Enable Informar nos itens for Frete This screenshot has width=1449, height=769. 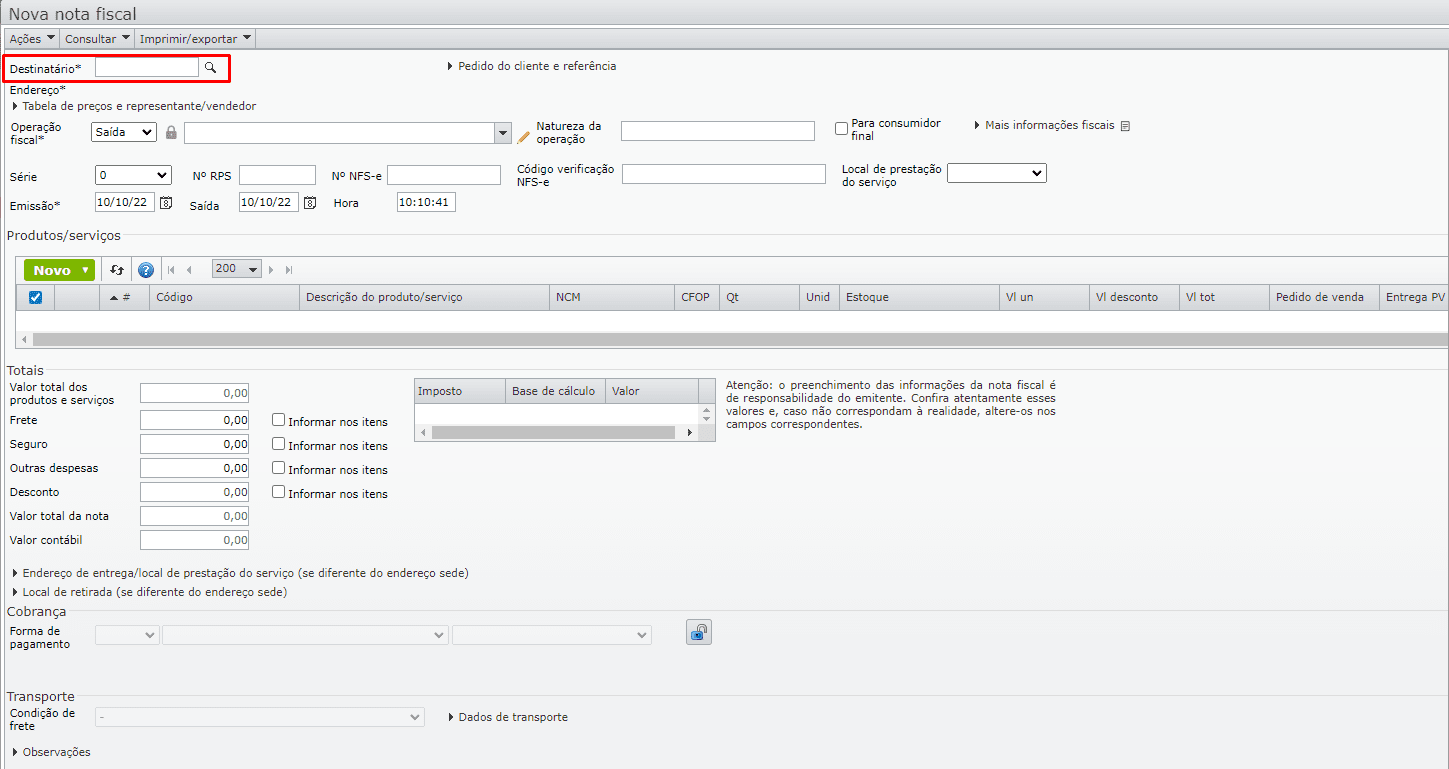(x=279, y=421)
